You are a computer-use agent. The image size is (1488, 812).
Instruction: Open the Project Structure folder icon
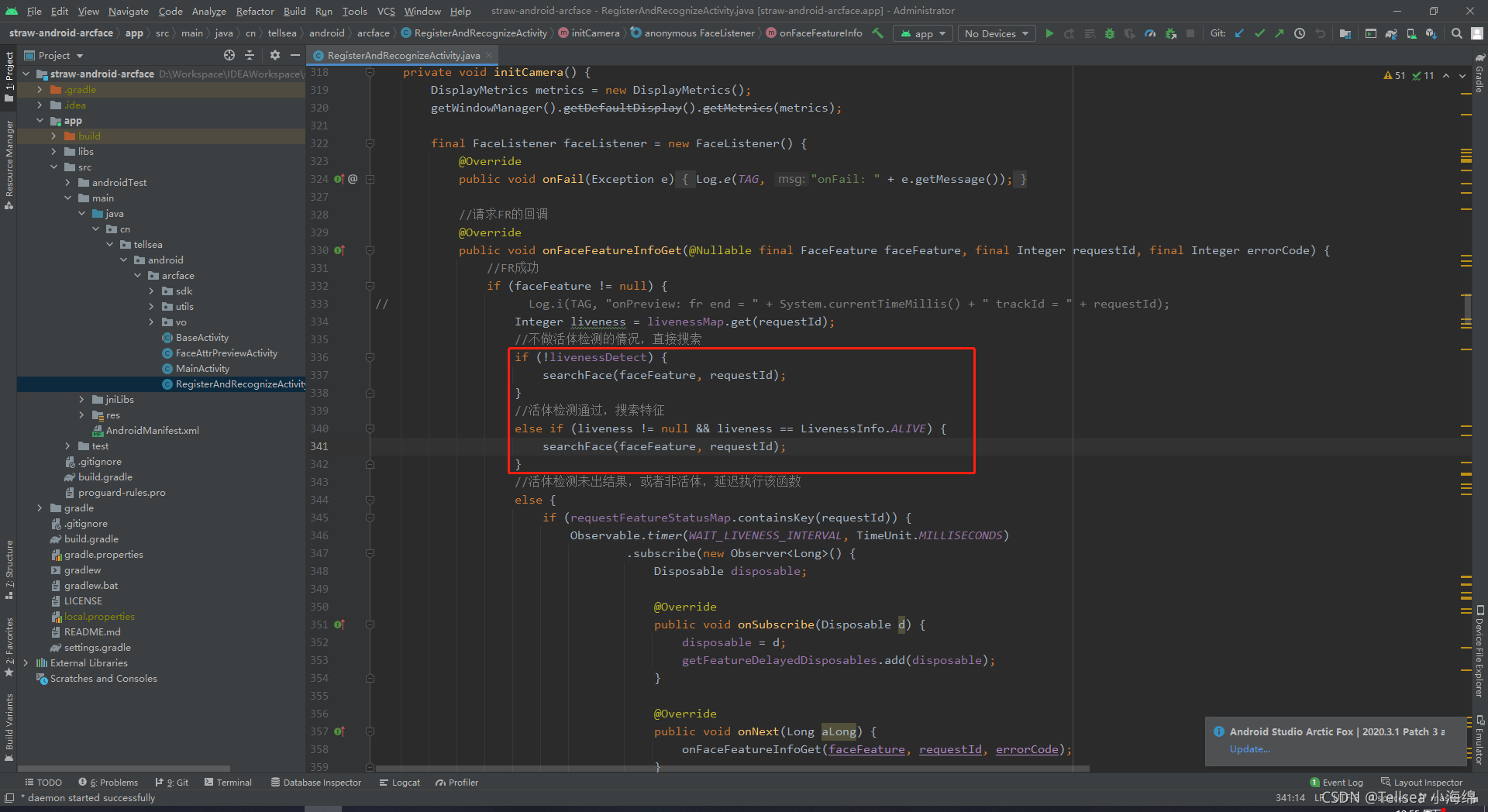[1345, 33]
